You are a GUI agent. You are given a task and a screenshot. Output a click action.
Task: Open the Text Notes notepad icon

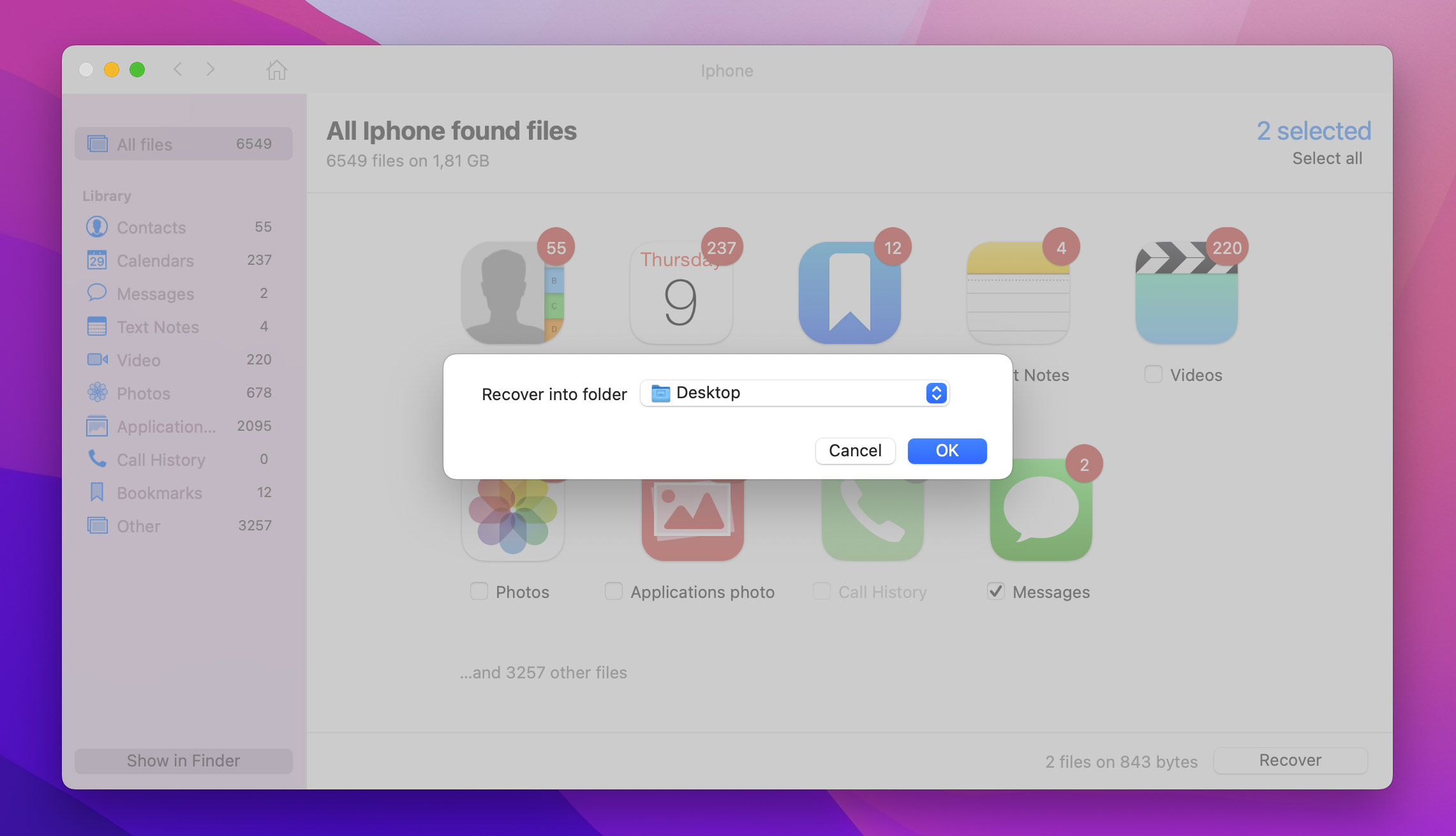click(1018, 292)
